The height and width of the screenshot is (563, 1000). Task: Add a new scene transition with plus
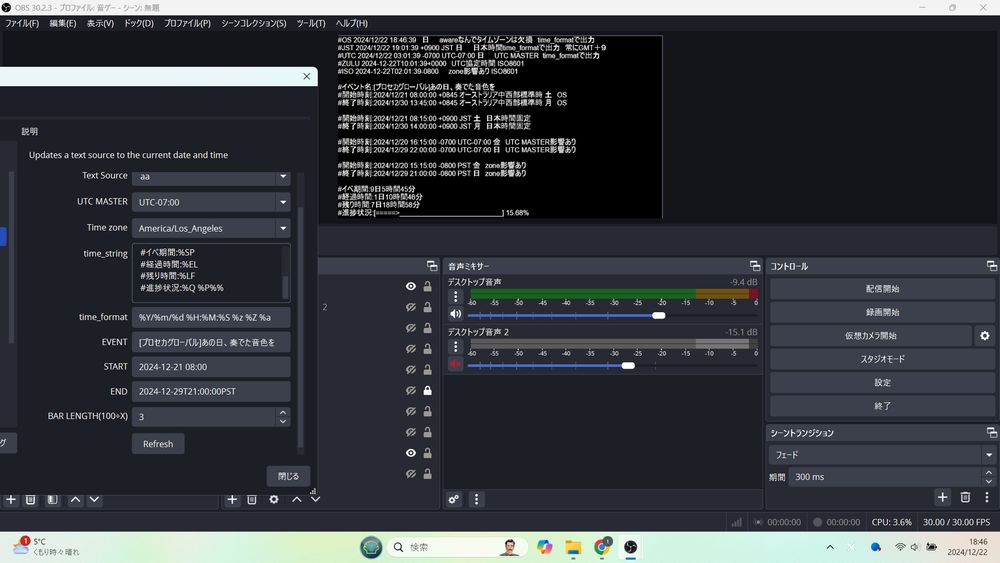coord(942,497)
